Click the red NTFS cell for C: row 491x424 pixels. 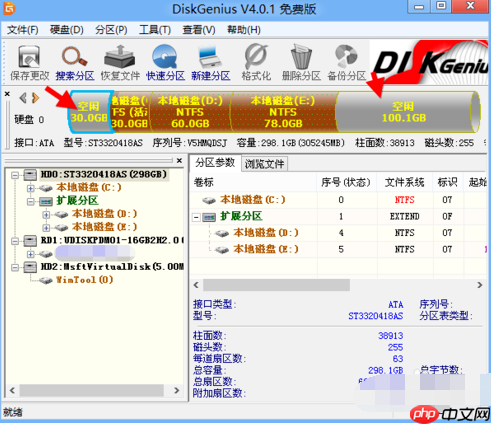(x=404, y=200)
